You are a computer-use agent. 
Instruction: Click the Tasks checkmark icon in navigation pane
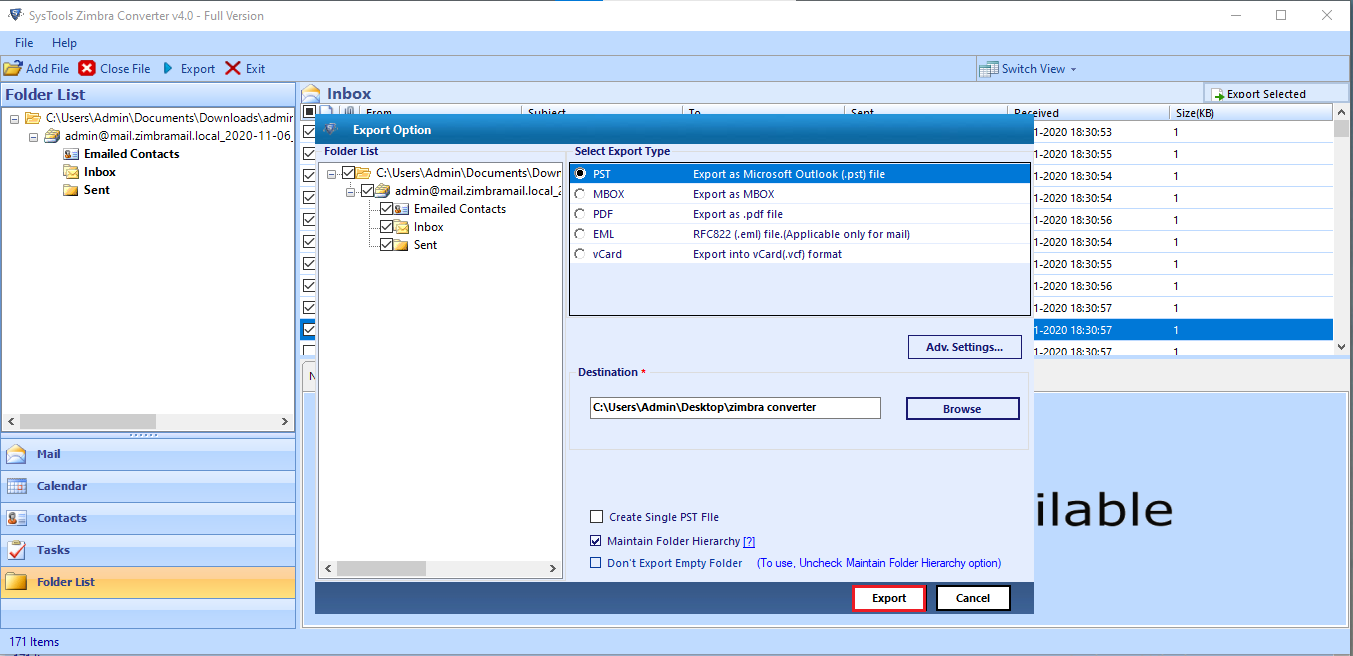pos(17,550)
